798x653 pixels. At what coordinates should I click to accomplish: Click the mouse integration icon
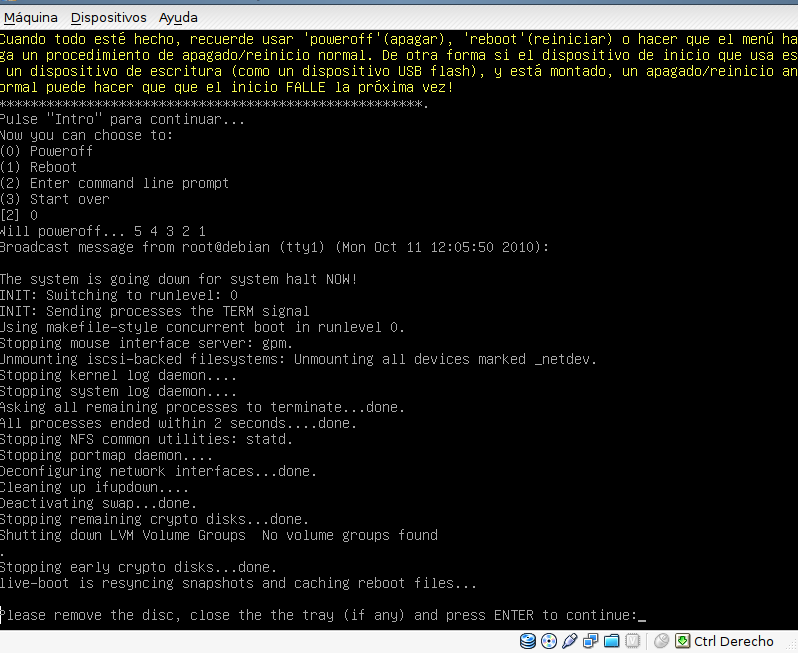(661, 641)
